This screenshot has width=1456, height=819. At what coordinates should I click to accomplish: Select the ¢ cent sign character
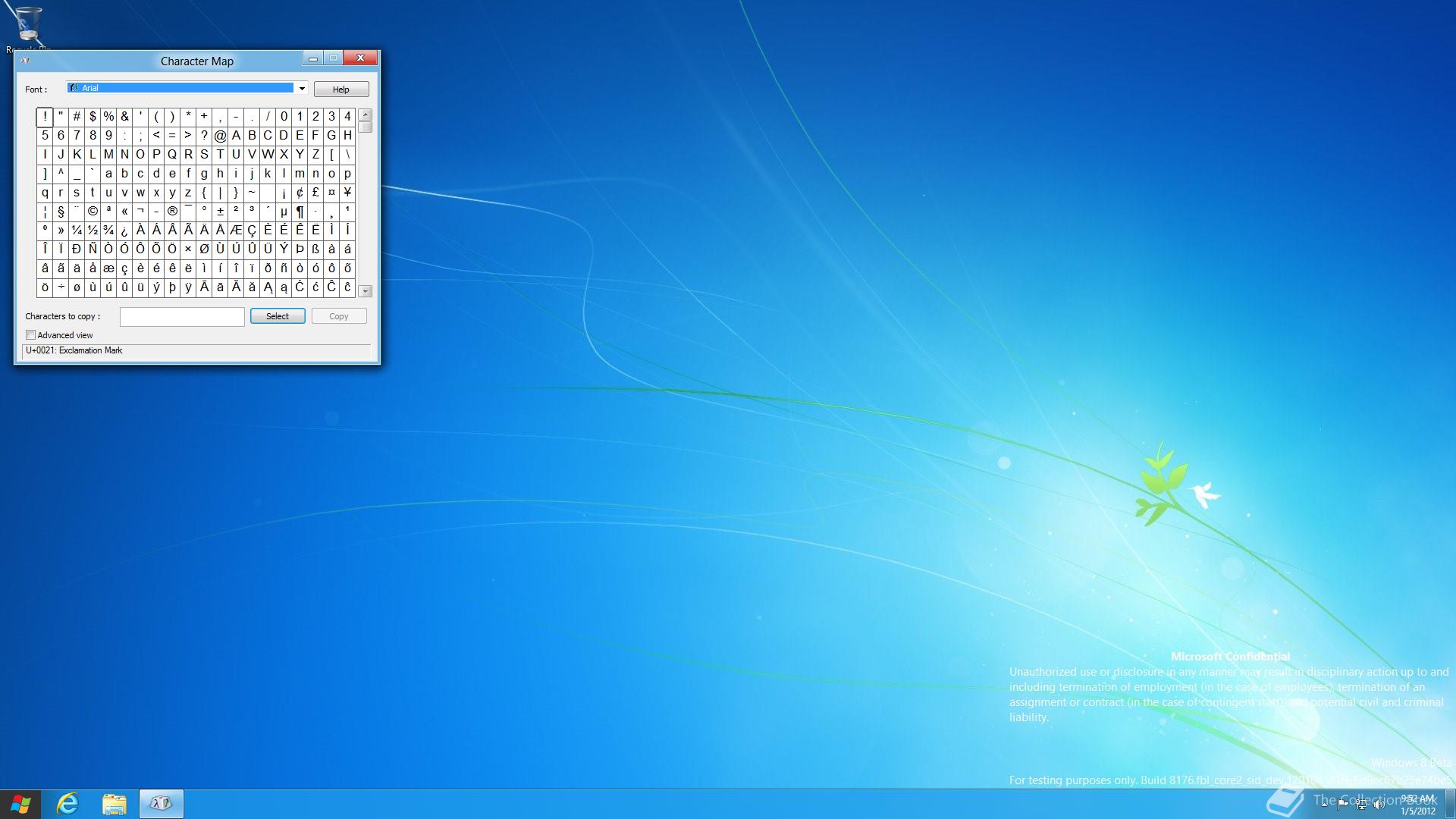300,193
